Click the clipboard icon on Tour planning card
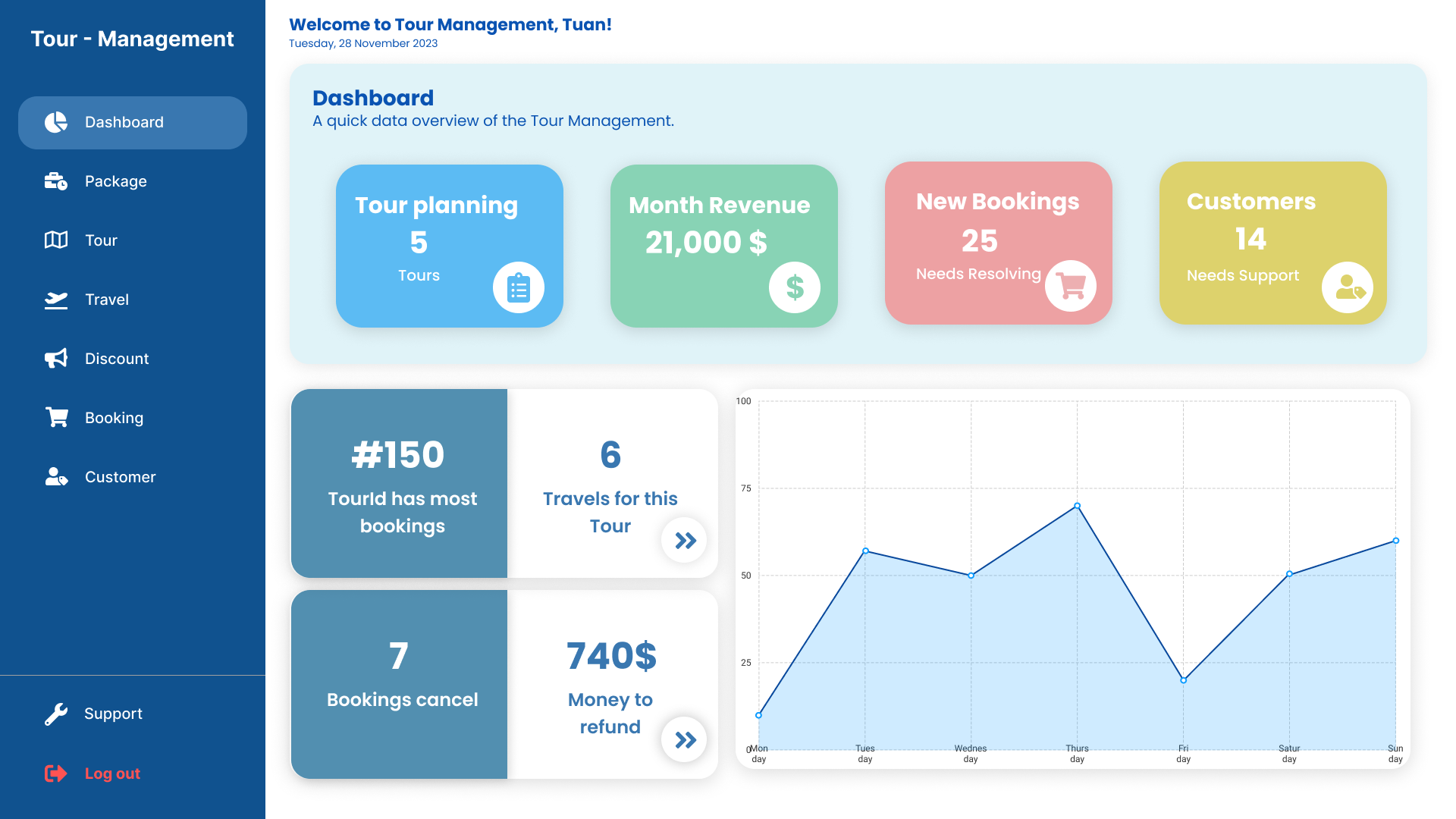 point(519,287)
